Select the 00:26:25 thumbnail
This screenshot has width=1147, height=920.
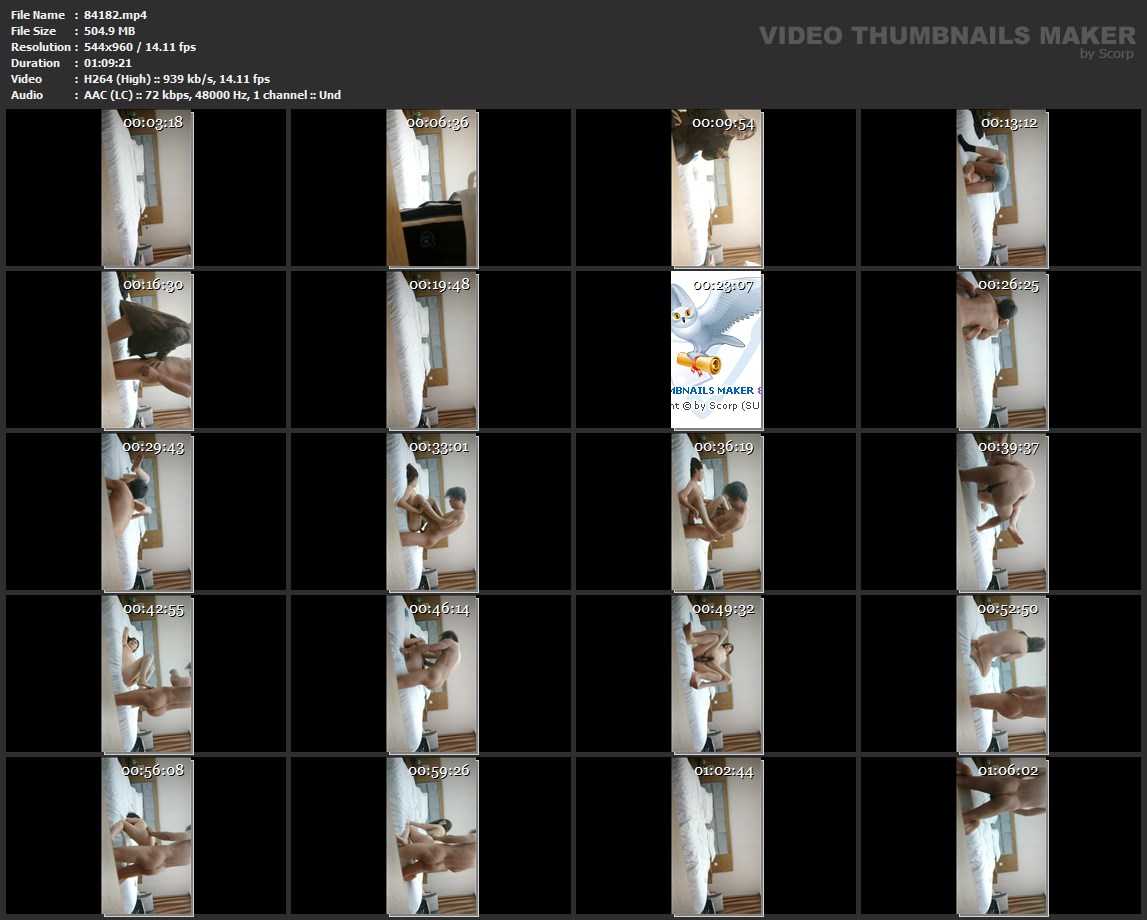pyautogui.click(x=1002, y=350)
